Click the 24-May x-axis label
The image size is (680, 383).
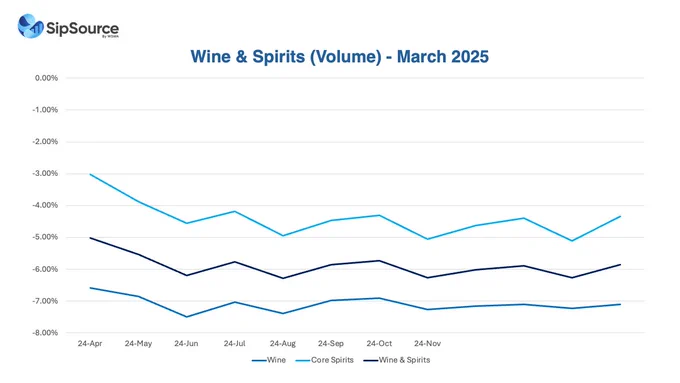[138, 344]
